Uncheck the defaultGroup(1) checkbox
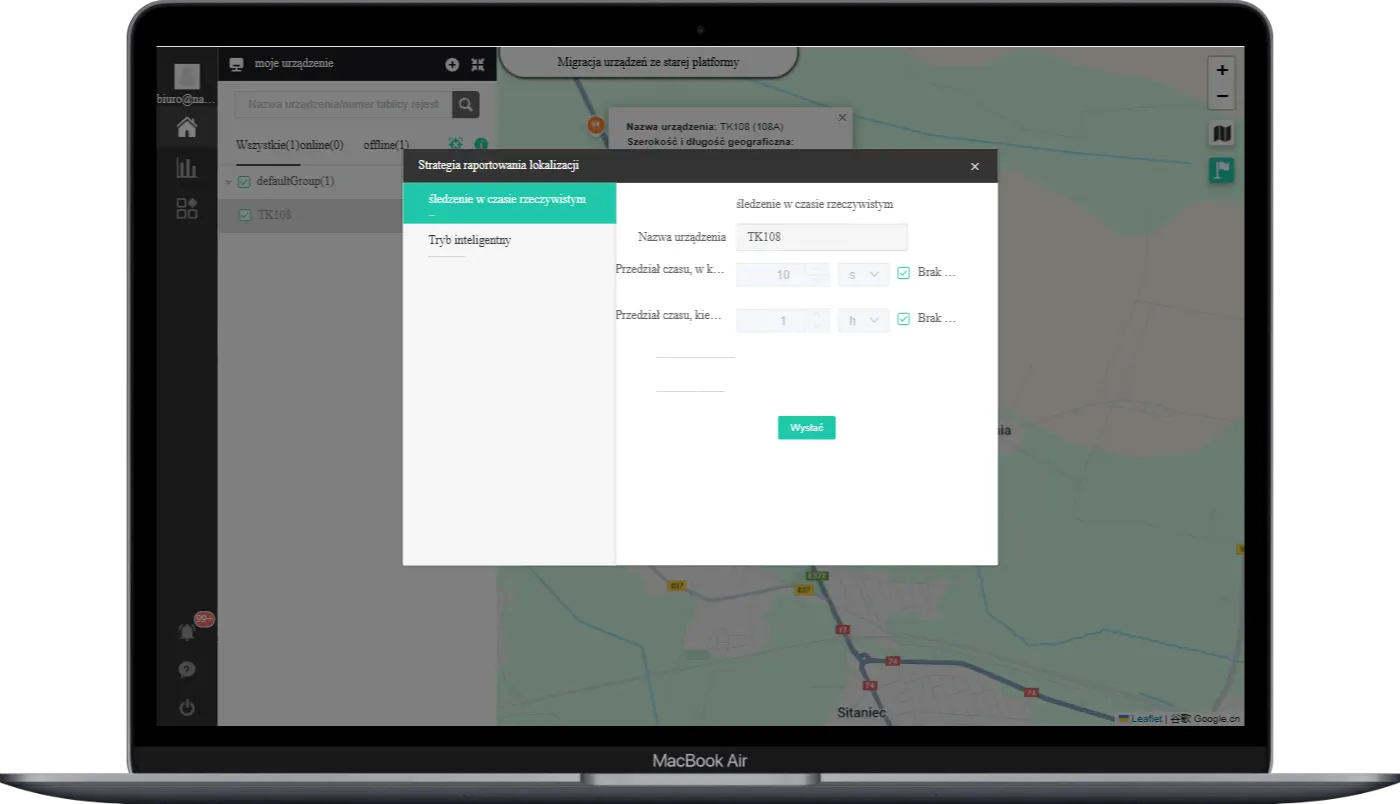The image size is (1400, 804). [243, 181]
